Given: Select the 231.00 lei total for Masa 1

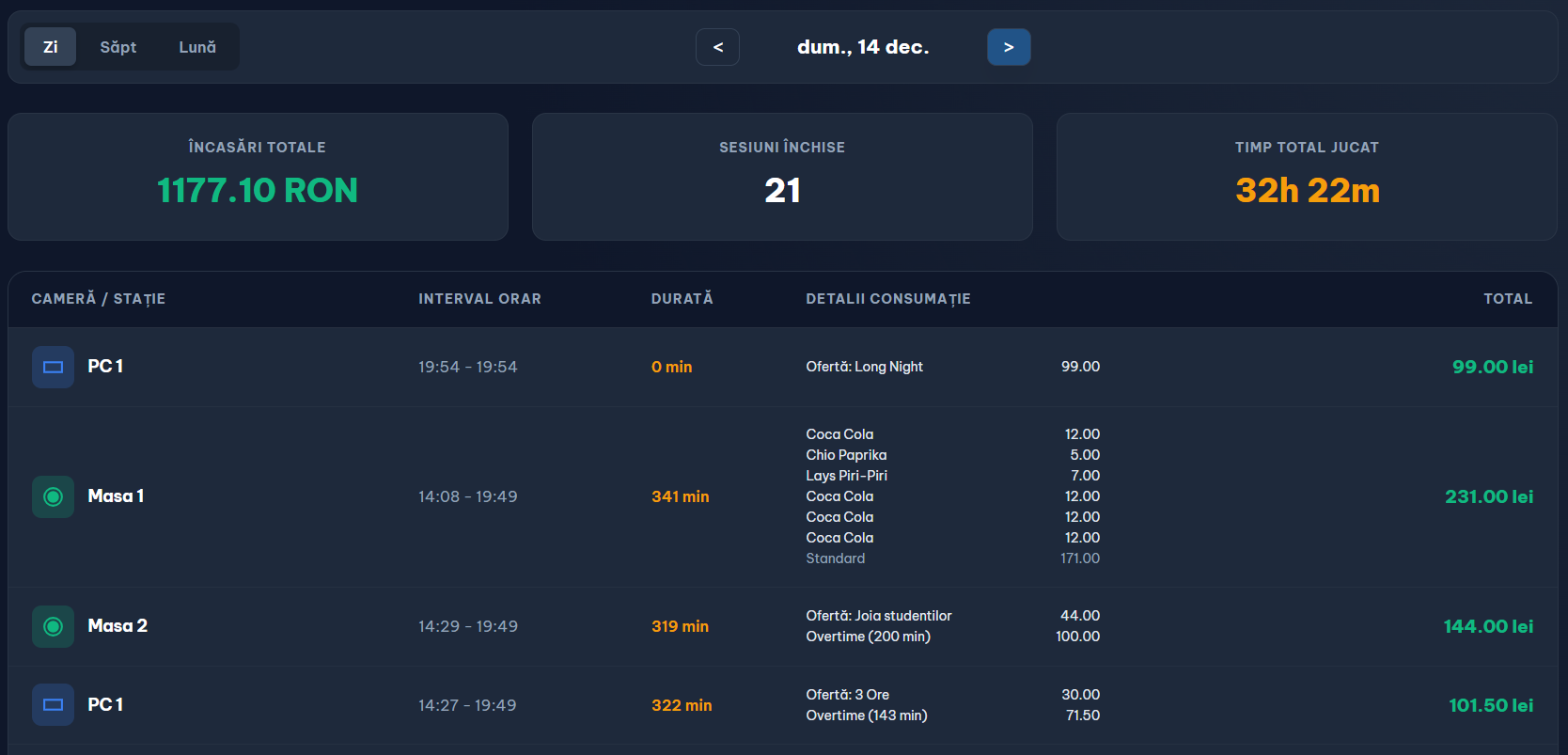Looking at the screenshot, I should click(x=1489, y=496).
